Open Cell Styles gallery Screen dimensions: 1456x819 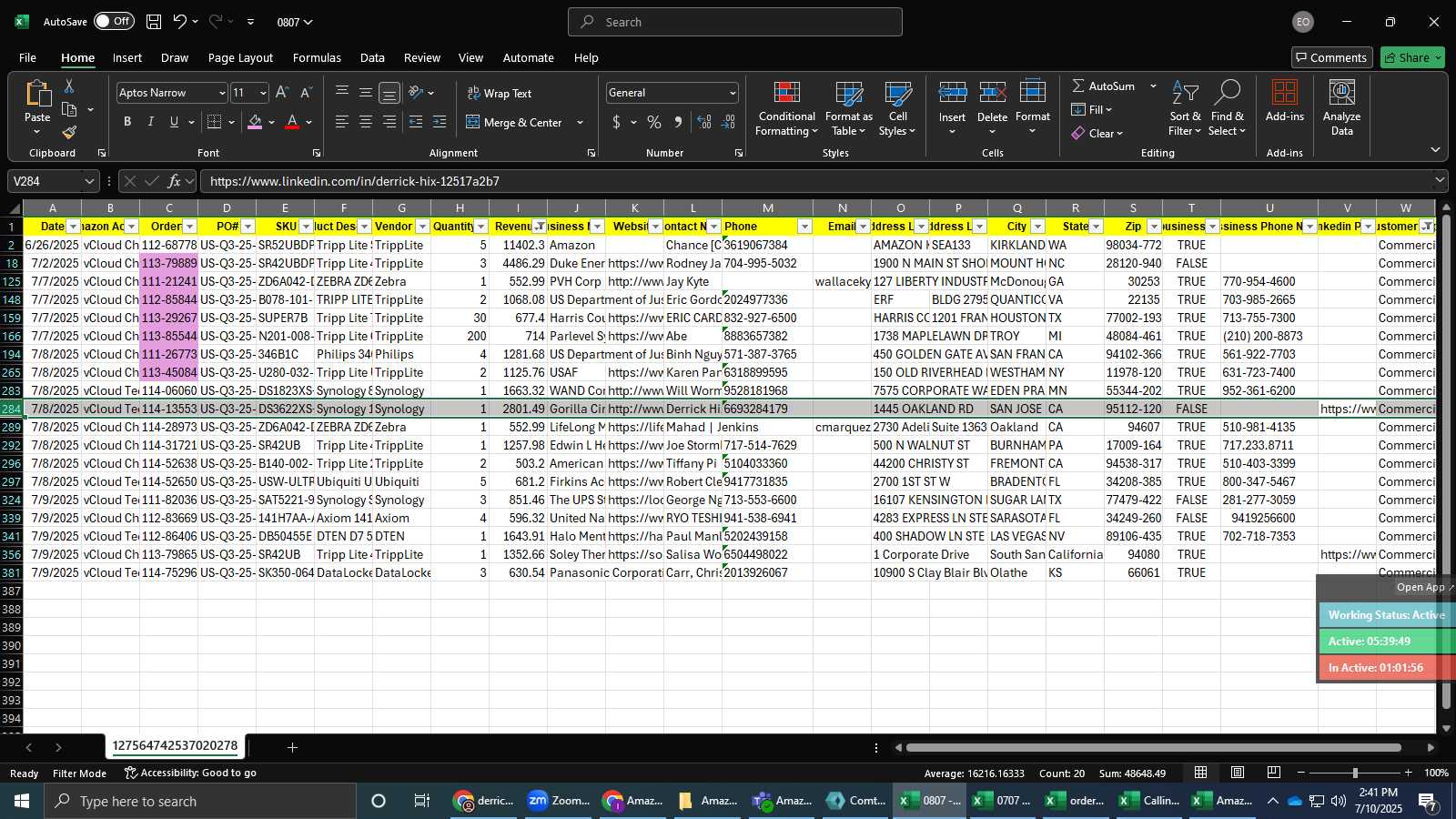click(897, 108)
